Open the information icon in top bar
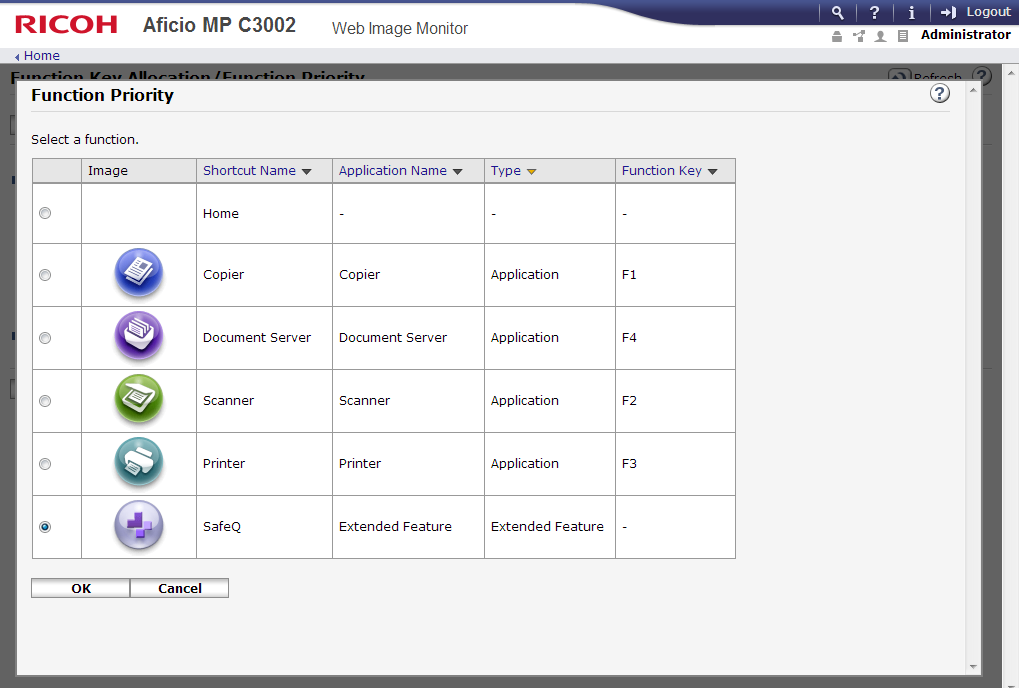1019x688 pixels. (x=911, y=12)
